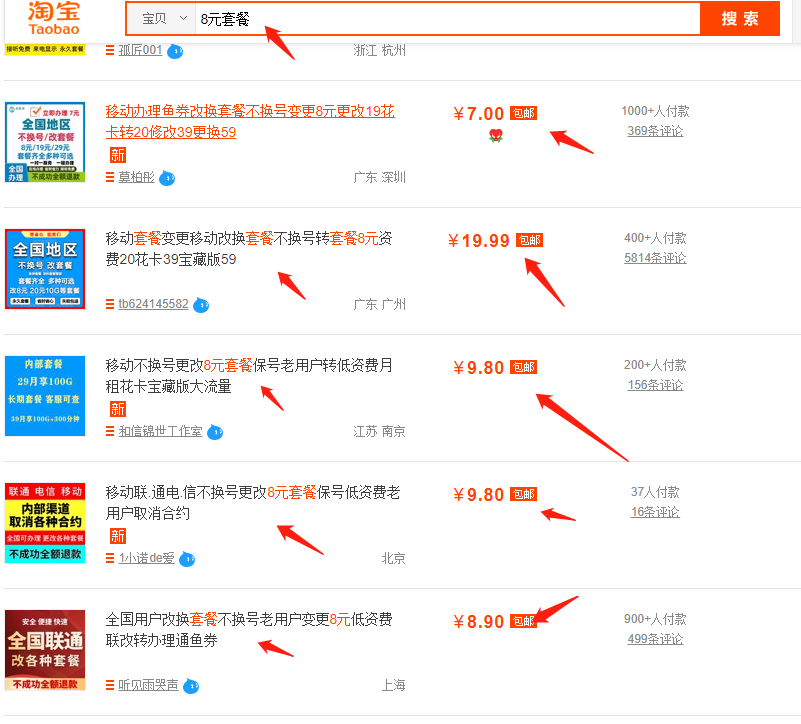This screenshot has height=724, width=801.
Task: Open the 369条评论 reviews link
Action: [x=655, y=131]
